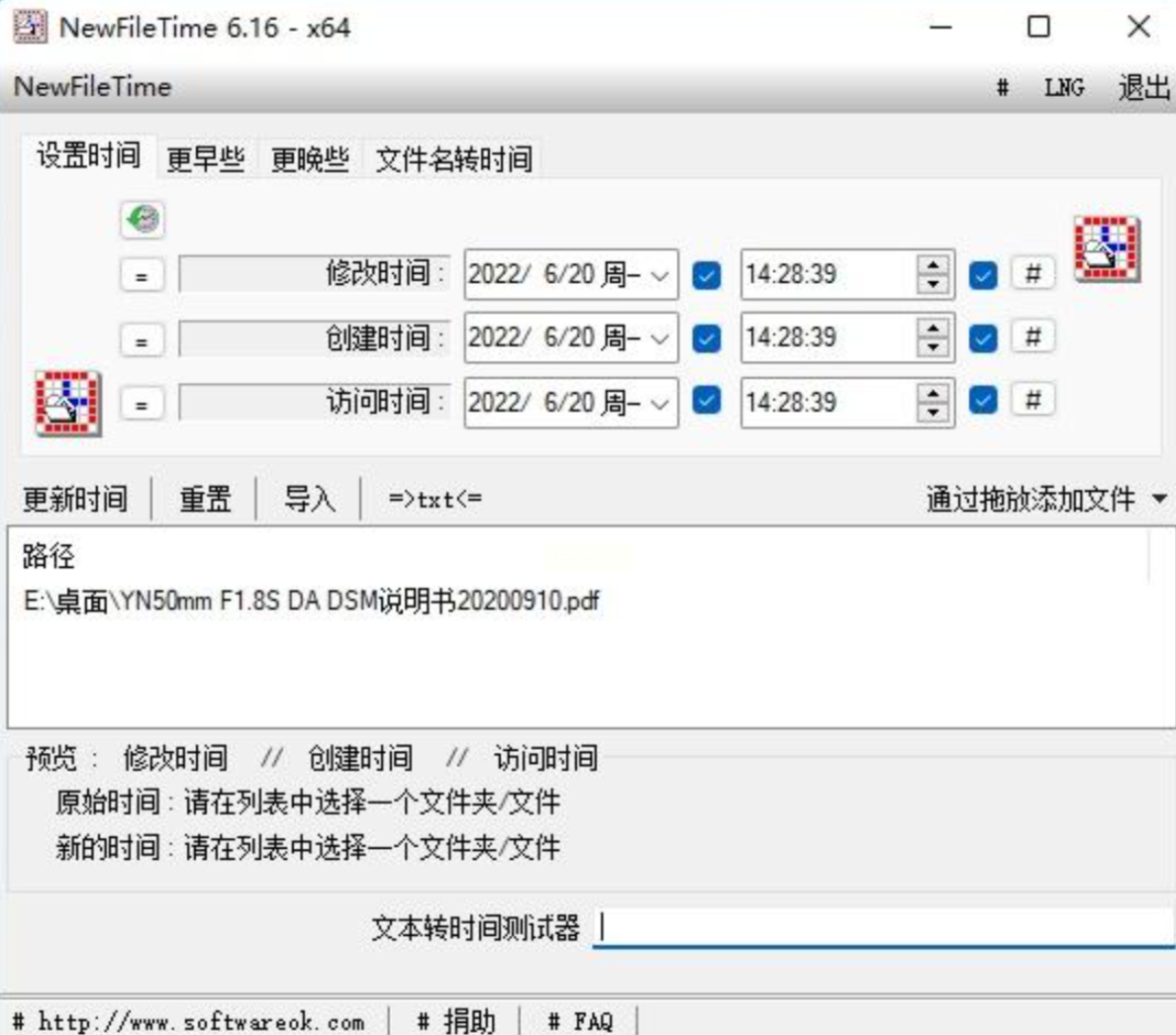1176x1035 pixels.
Task: Click the # button on the 修改时间 row
Action: point(1032,273)
